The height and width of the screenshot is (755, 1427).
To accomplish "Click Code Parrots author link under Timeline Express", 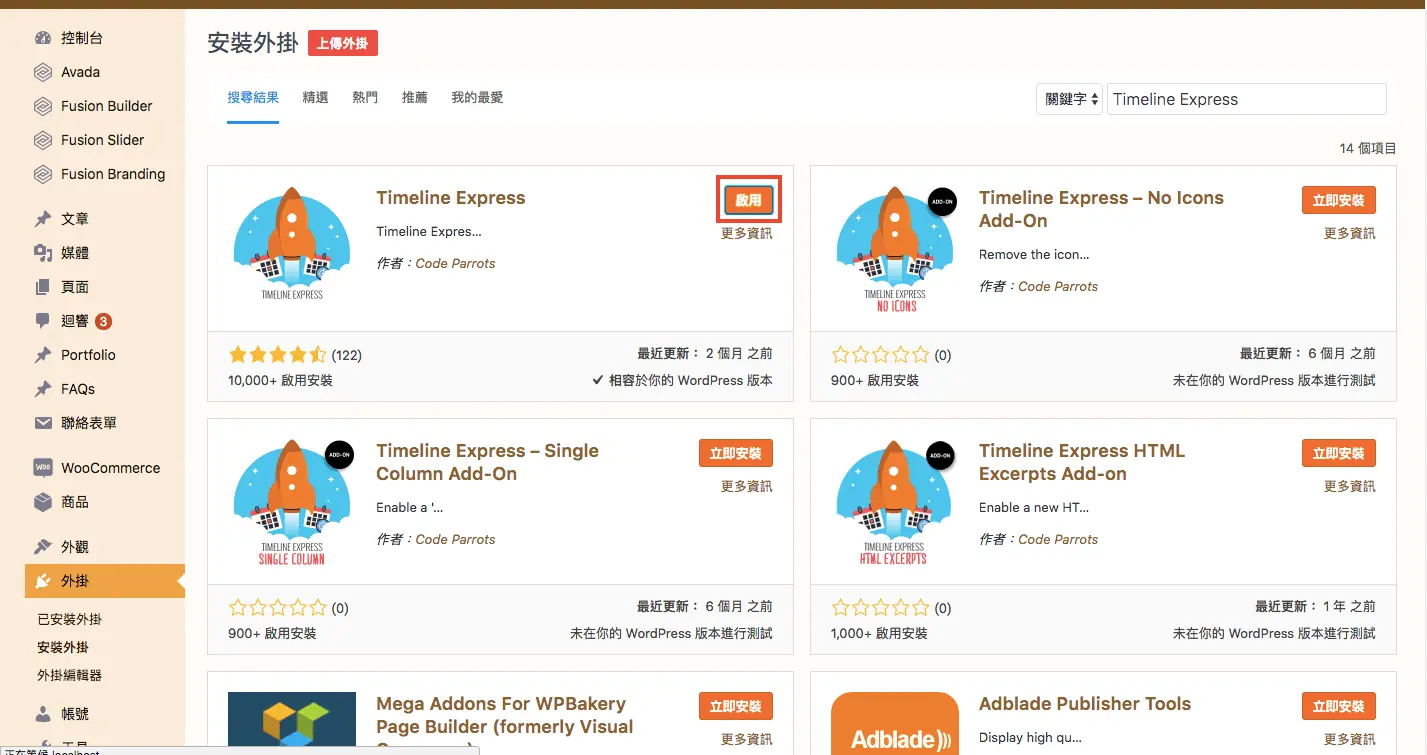I will point(455,263).
